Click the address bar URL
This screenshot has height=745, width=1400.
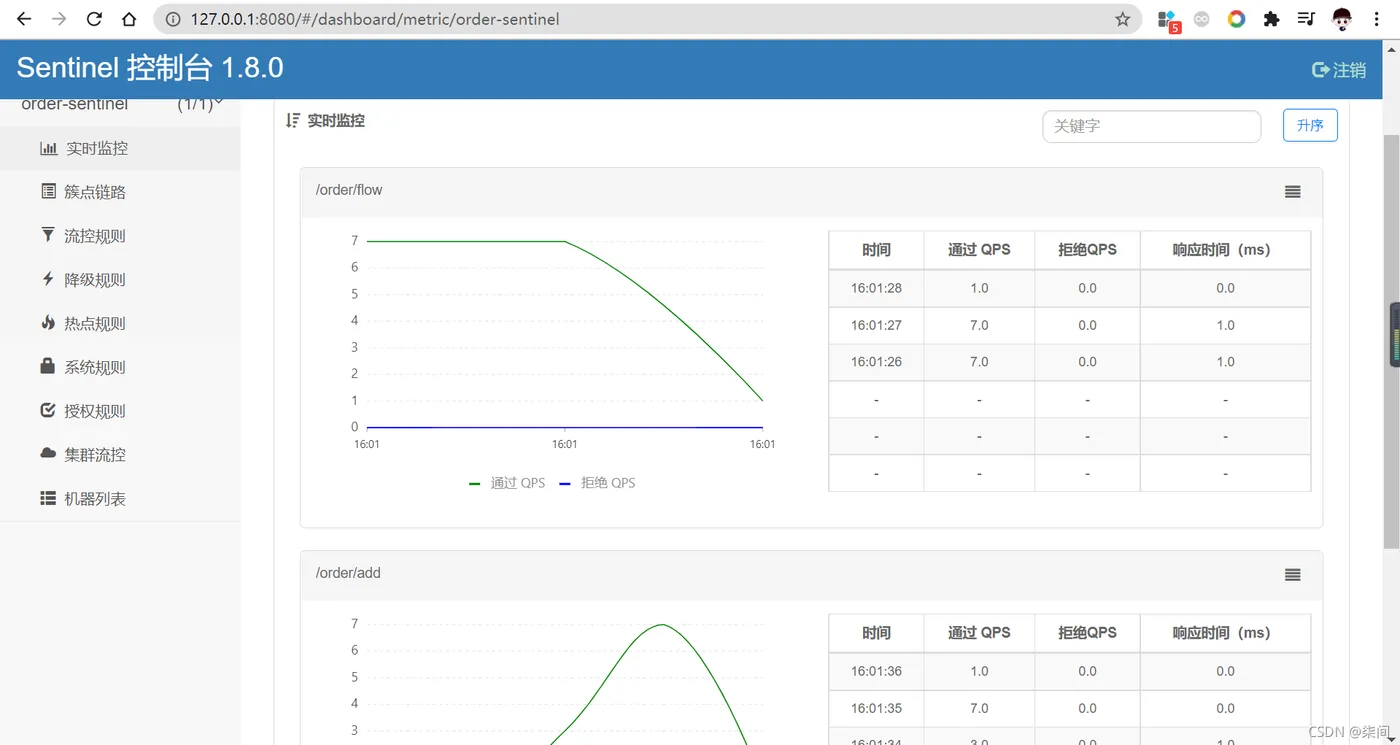coord(375,19)
